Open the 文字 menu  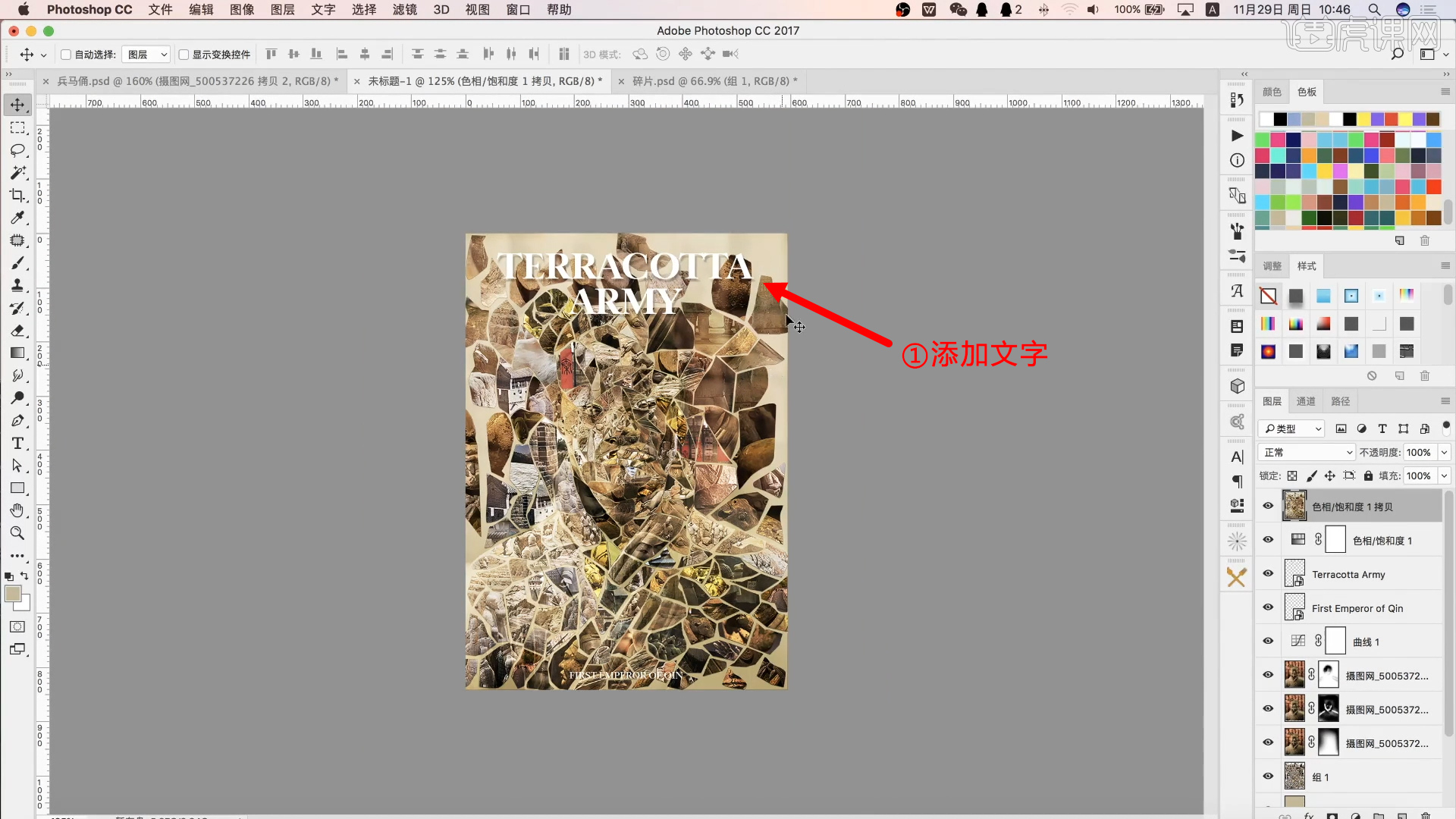[x=323, y=9]
